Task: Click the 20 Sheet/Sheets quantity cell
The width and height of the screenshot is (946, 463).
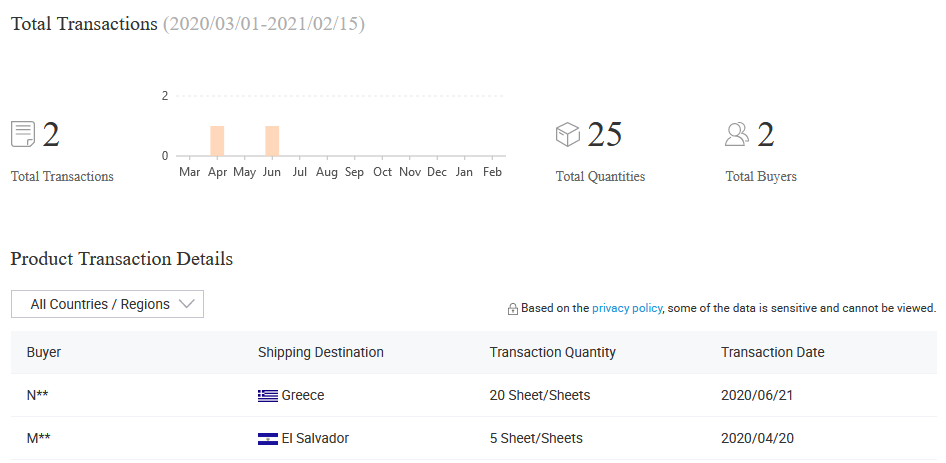Action: pyautogui.click(x=539, y=396)
